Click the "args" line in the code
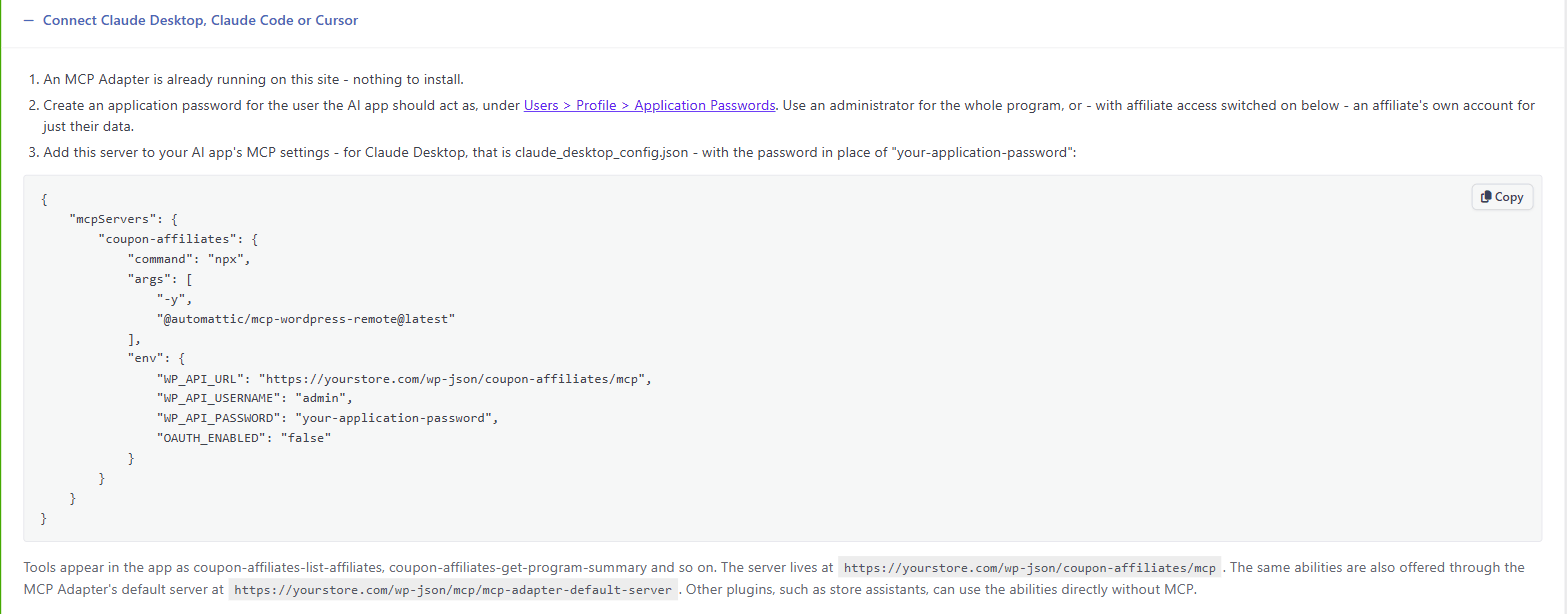This screenshot has height=614, width=1567. (160, 279)
